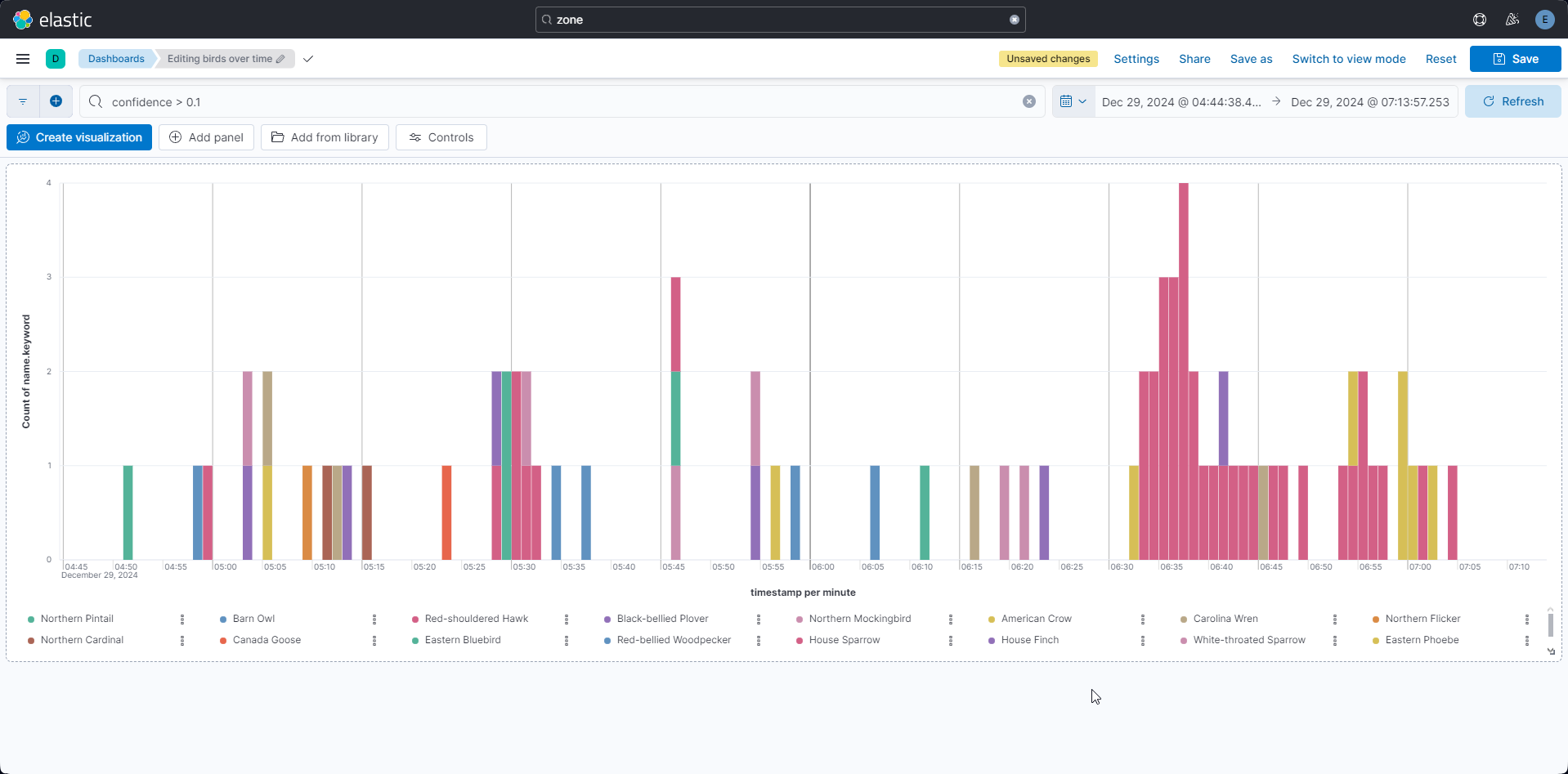Open Black-bellied Plover legend options menu
The width and height of the screenshot is (1568, 774).
[x=759, y=620]
